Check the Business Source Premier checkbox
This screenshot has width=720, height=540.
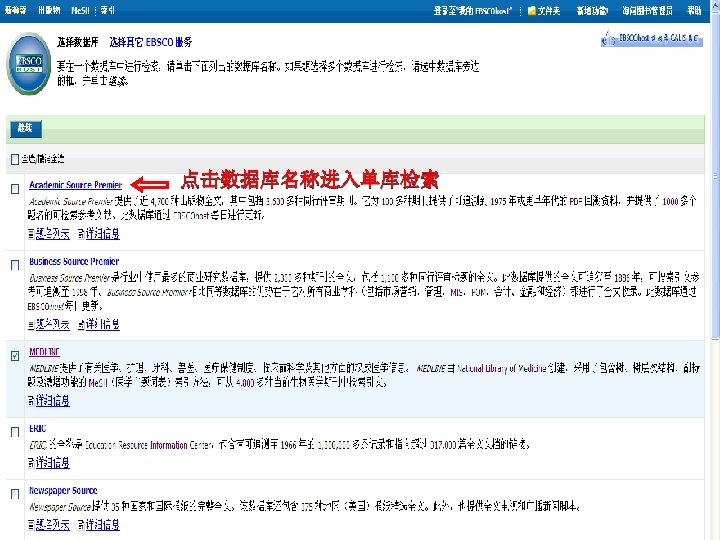pyautogui.click(x=15, y=265)
